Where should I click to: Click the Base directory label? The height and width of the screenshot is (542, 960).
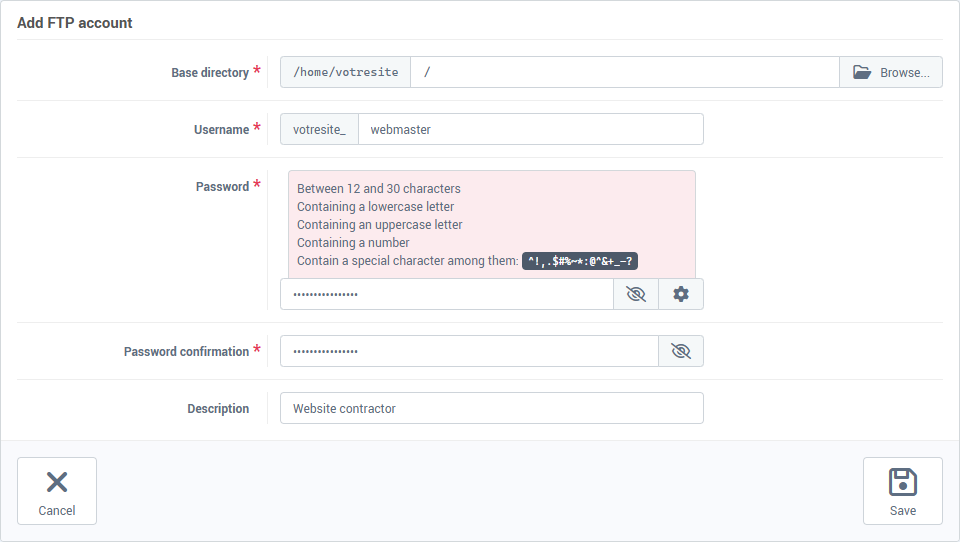point(210,72)
